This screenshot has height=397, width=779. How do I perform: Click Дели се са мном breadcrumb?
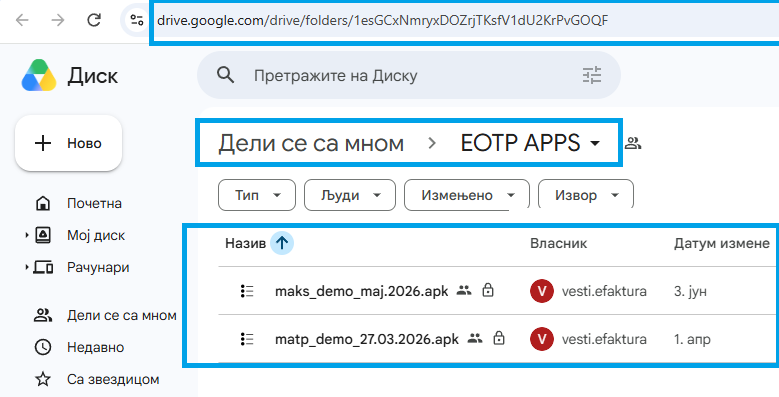click(311, 143)
